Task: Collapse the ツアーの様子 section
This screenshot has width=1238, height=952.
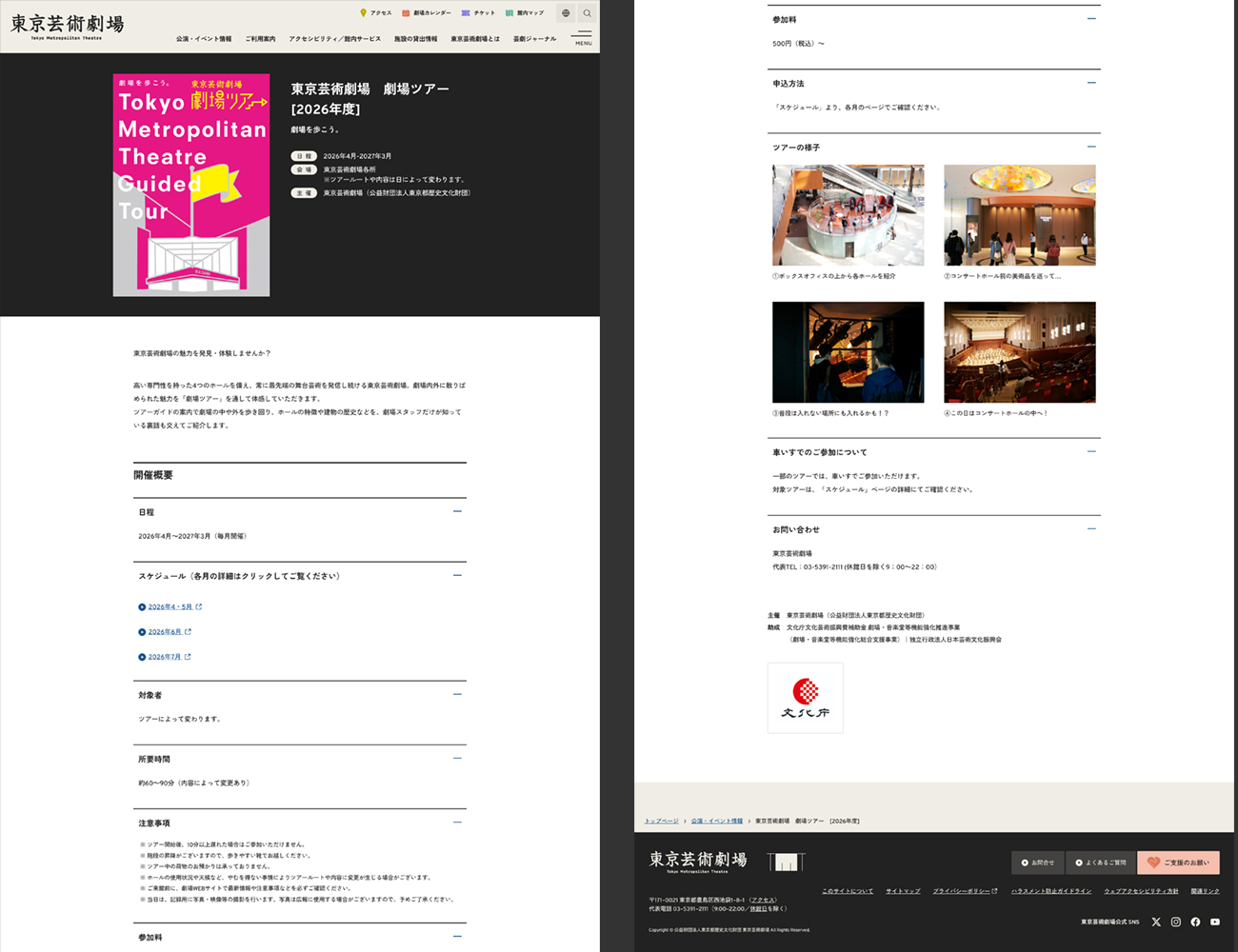Action: 1091,148
